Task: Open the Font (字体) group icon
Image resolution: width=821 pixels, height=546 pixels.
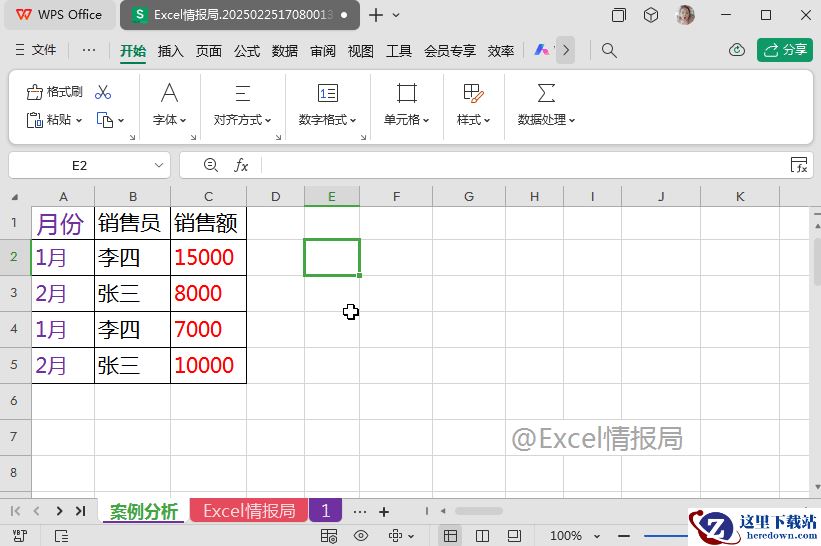Action: pos(169,93)
